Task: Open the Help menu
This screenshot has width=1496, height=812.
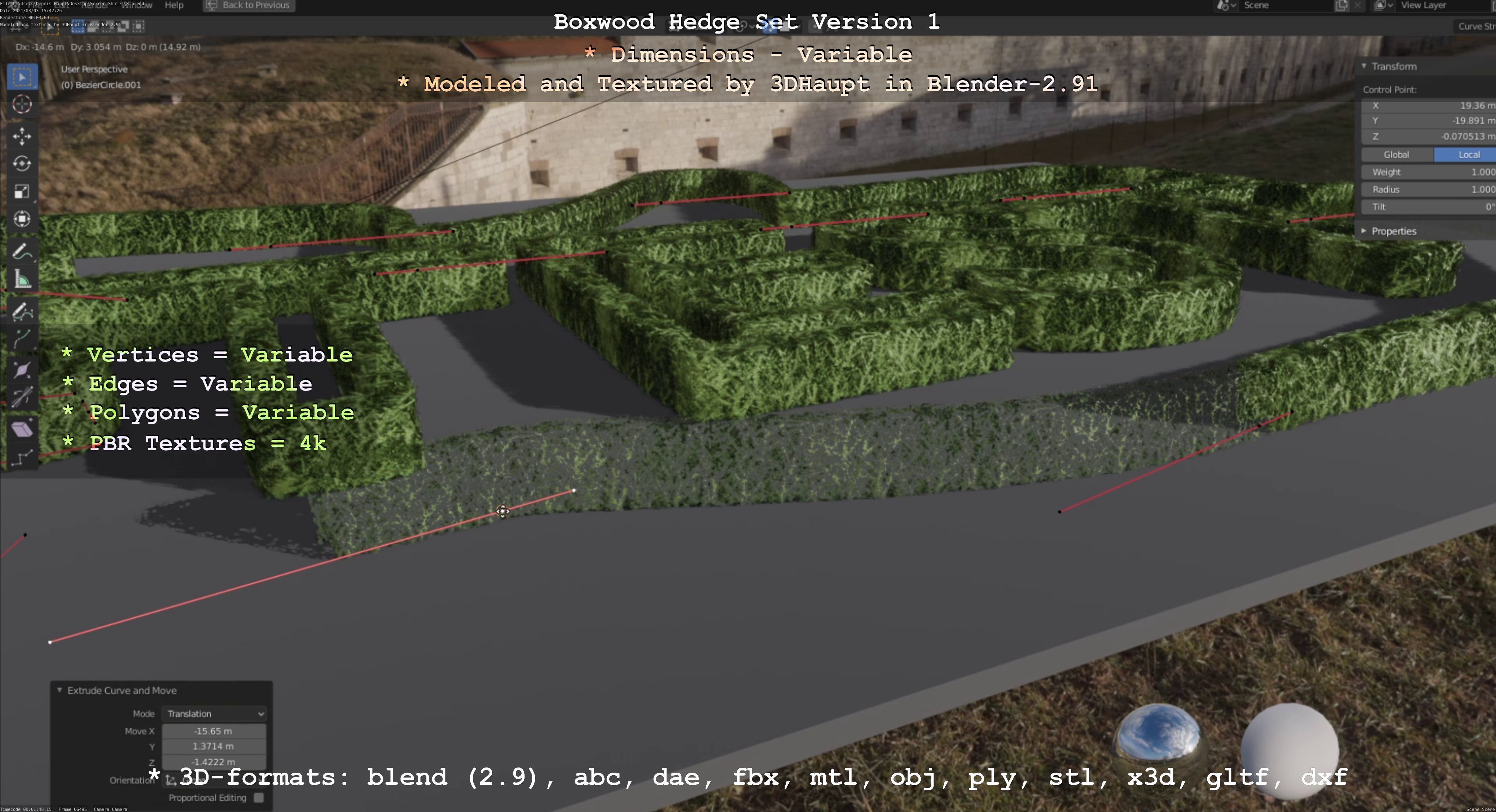Action: (174, 5)
